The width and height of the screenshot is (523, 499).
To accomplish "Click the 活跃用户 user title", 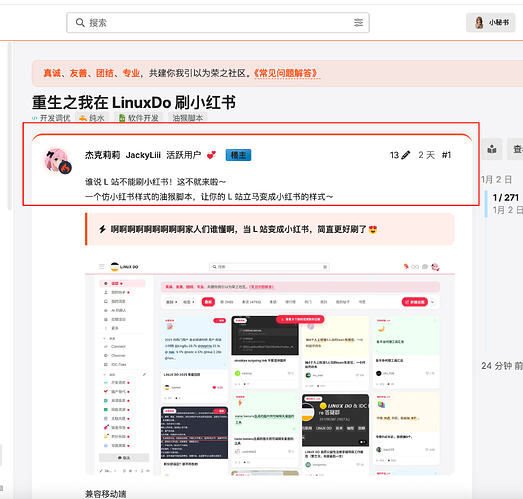I will (x=183, y=155).
